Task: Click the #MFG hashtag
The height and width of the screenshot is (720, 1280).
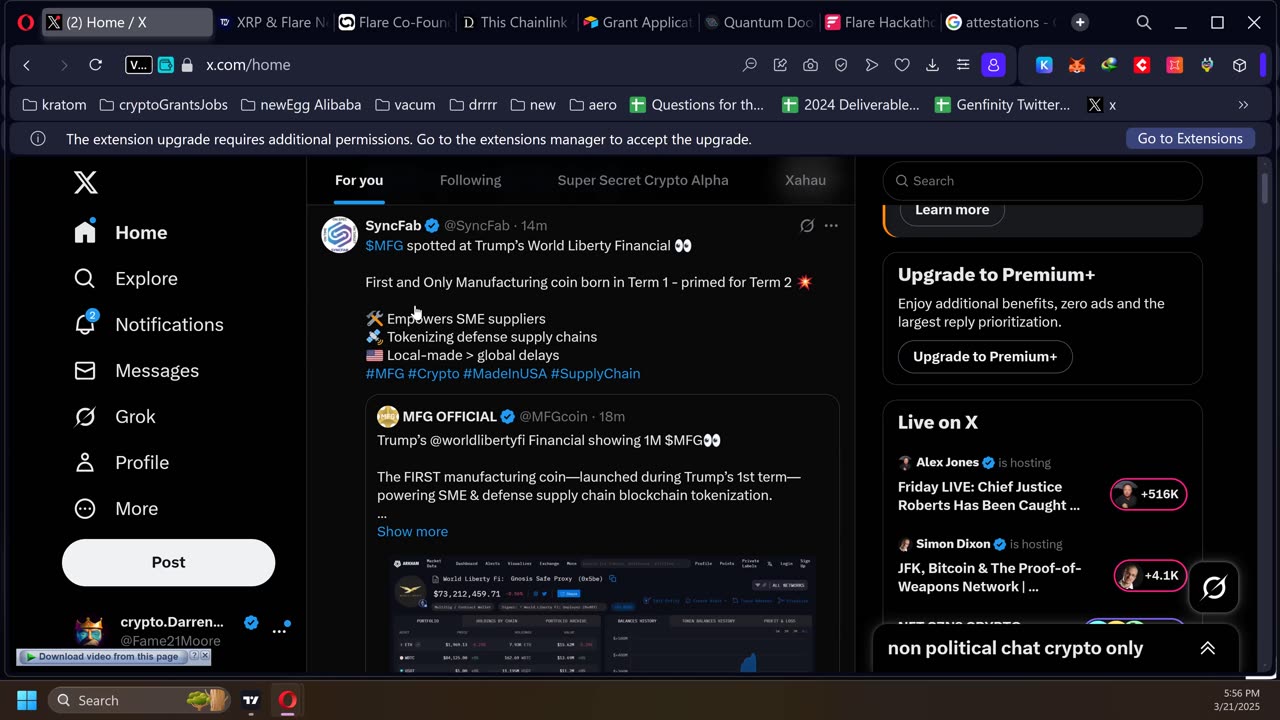Action: tap(385, 373)
